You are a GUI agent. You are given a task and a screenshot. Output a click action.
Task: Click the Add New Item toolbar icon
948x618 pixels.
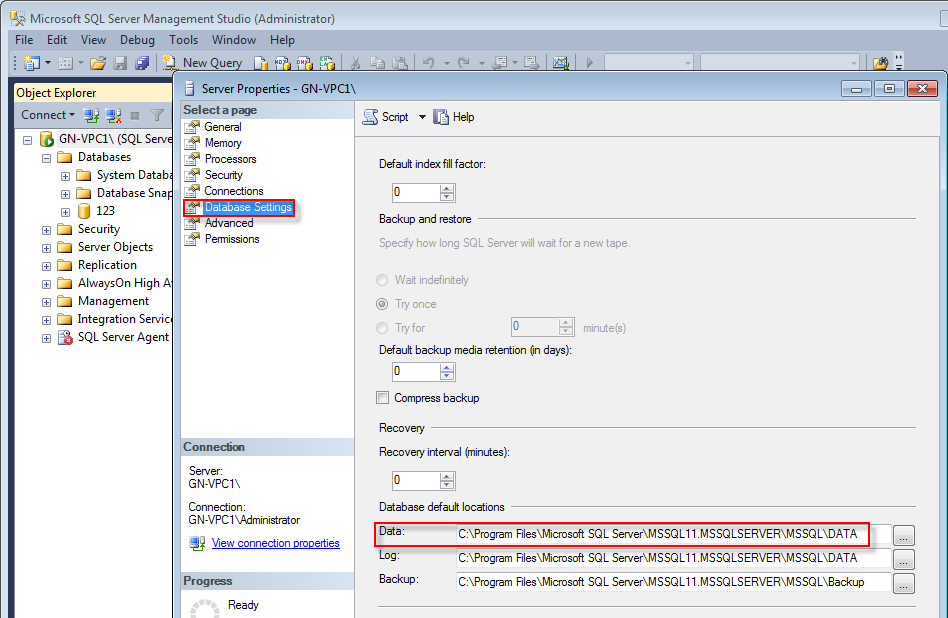pyautogui.click(x=65, y=63)
